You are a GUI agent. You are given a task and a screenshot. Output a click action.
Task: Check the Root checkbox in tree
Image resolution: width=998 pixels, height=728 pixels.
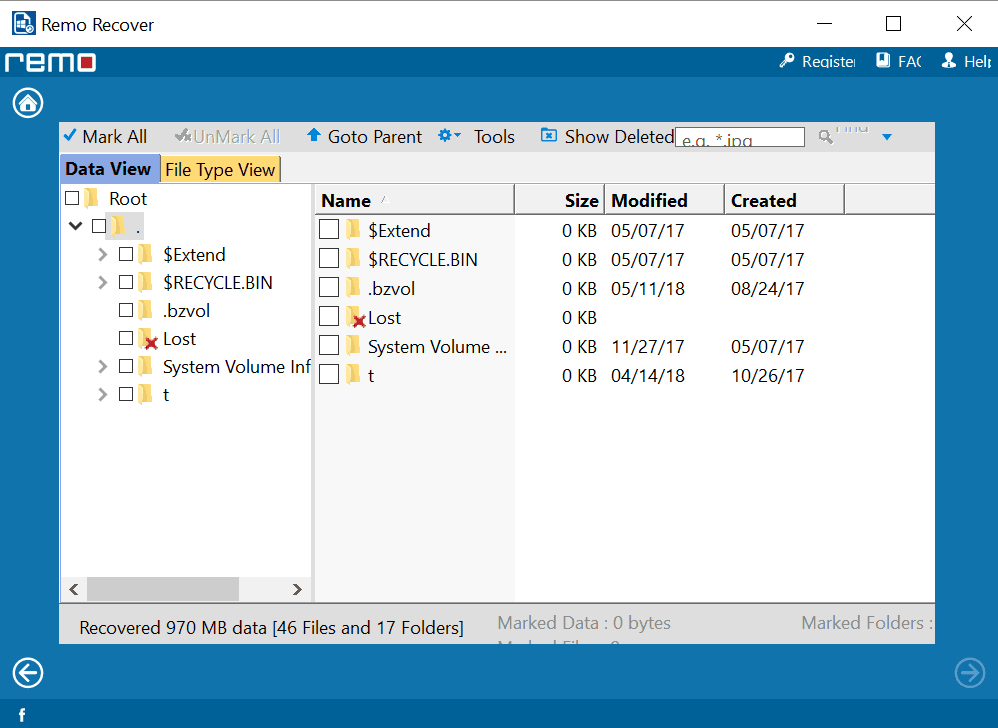coord(72,198)
